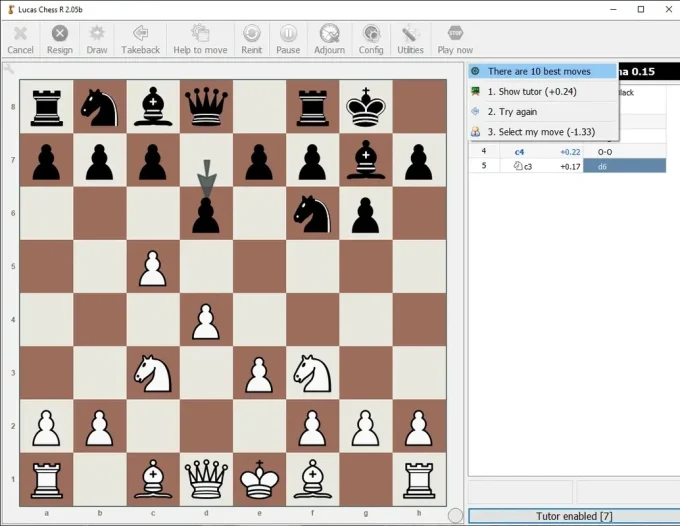Screen dimensions: 680x526
Task: Select the white c4 move entry
Action: pyautogui.click(x=519, y=152)
